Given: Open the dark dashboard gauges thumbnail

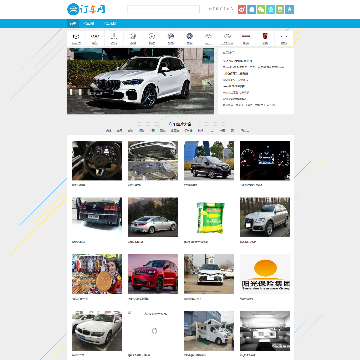Looking at the screenshot, I should pyautogui.click(x=265, y=161).
